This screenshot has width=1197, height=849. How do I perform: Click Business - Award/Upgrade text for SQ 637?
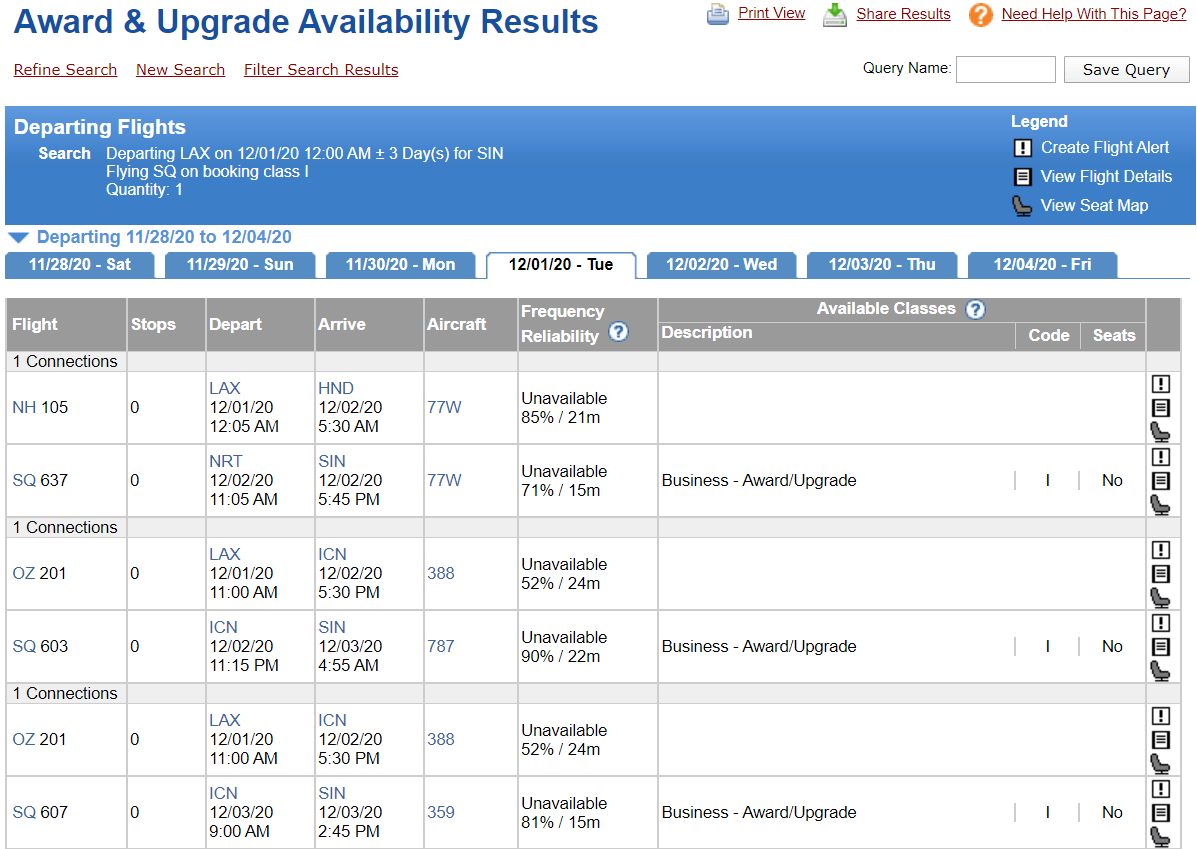point(759,481)
